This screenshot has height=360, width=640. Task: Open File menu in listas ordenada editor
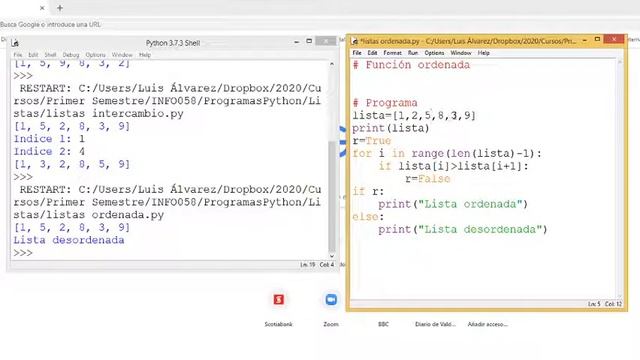pyautogui.click(x=357, y=53)
